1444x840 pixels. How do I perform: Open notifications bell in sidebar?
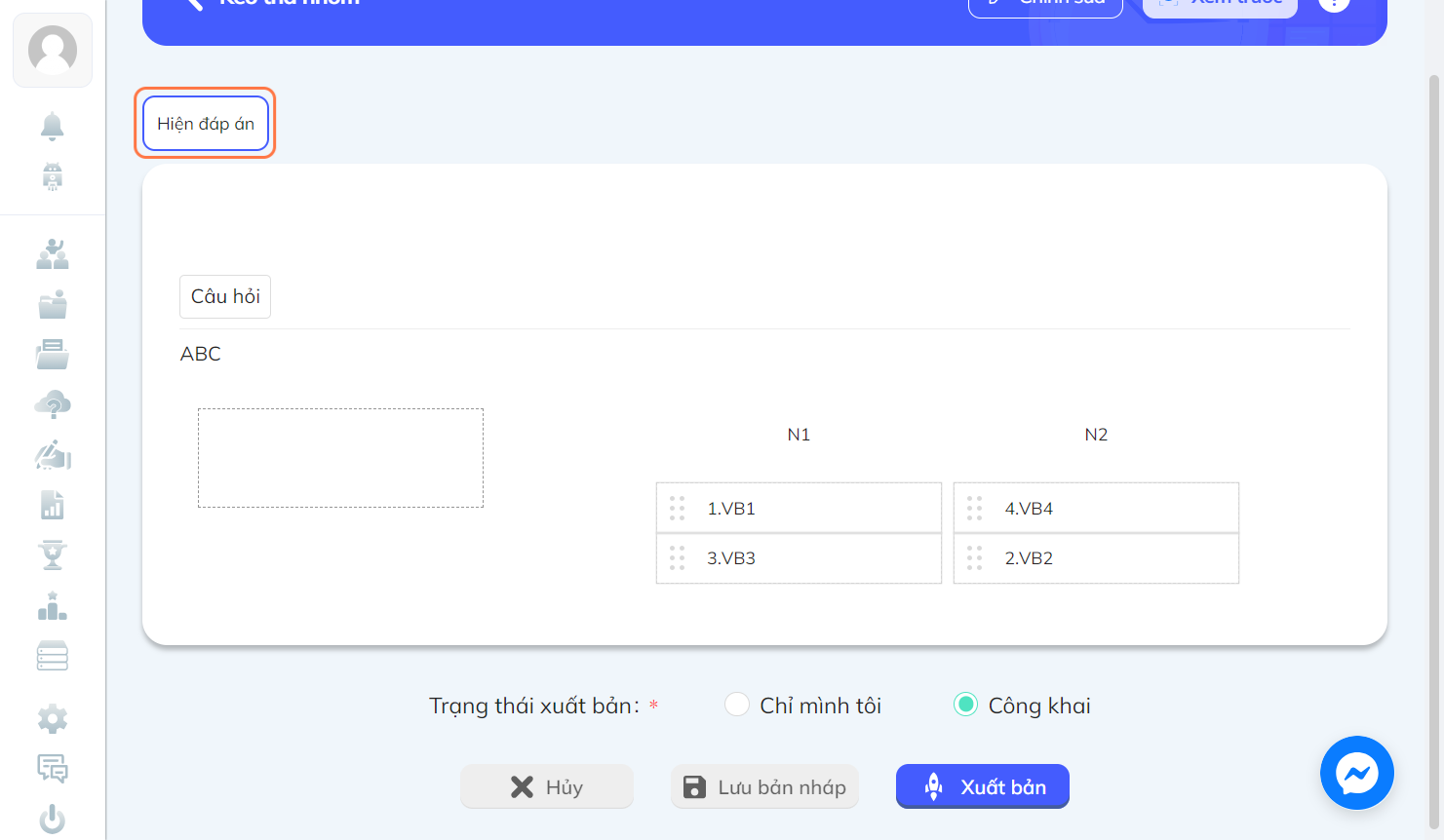53,126
